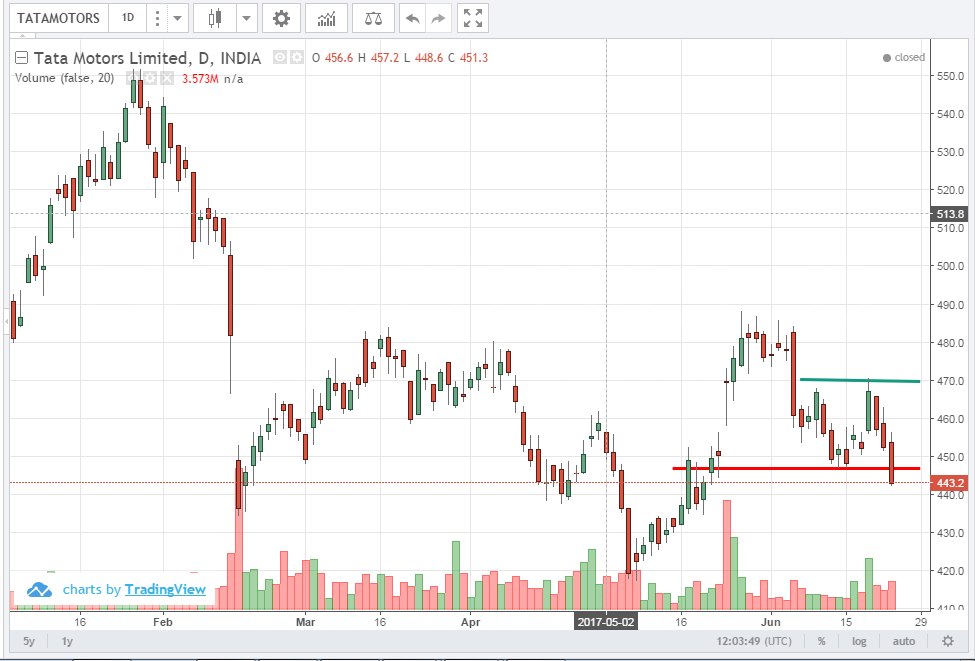The image size is (975, 661).
Task: Open Volume indicator settings gear
Action: (150, 78)
